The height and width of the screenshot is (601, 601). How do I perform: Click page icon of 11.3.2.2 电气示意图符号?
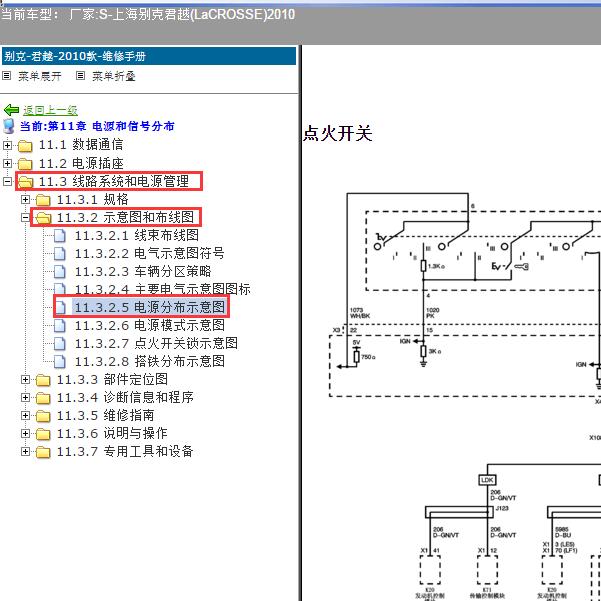tap(60, 254)
